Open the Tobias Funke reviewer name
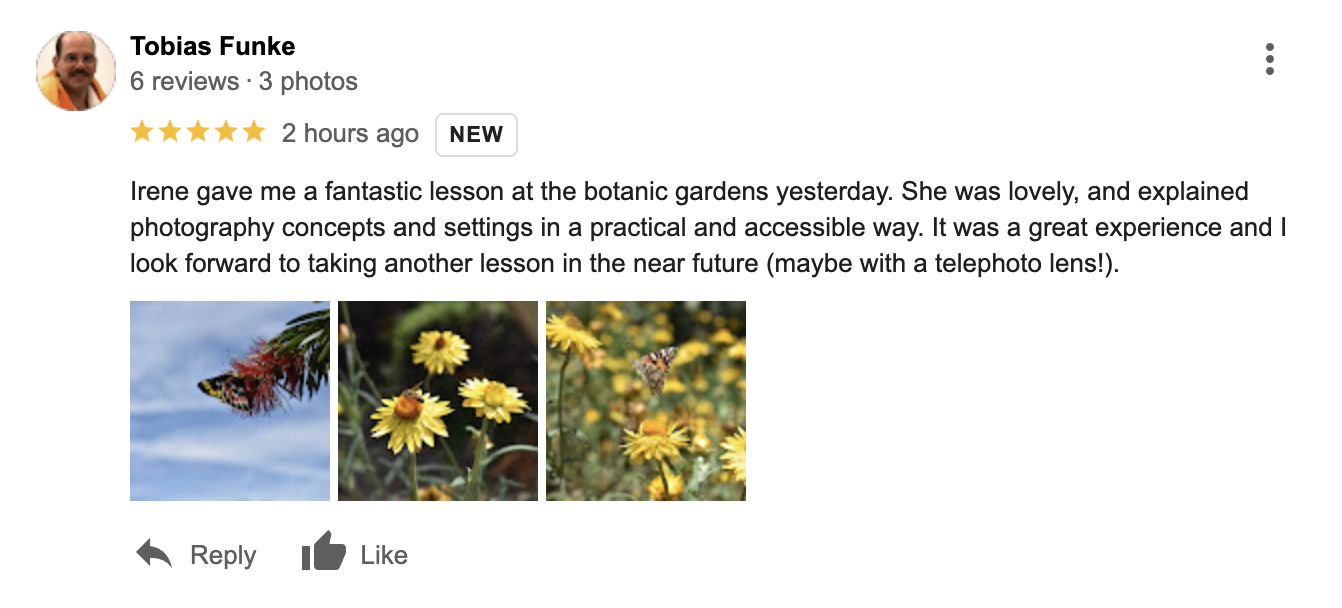 (x=212, y=46)
